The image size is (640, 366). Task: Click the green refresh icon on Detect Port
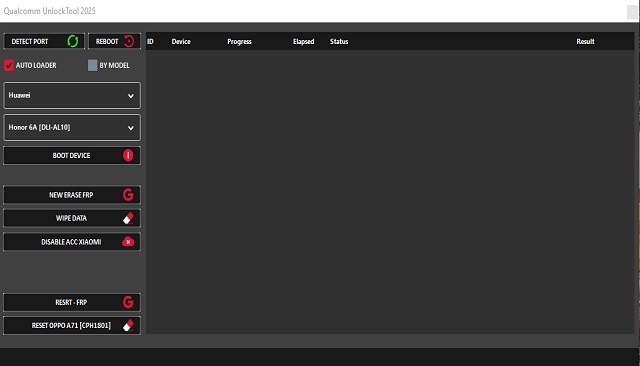(73, 41)
